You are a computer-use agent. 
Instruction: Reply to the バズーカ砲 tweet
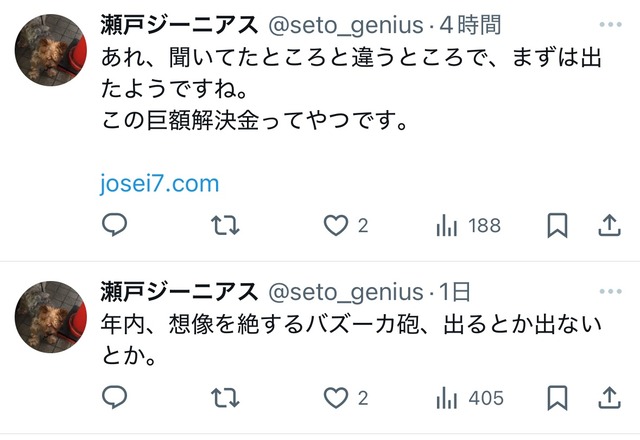tap(115, 398)
